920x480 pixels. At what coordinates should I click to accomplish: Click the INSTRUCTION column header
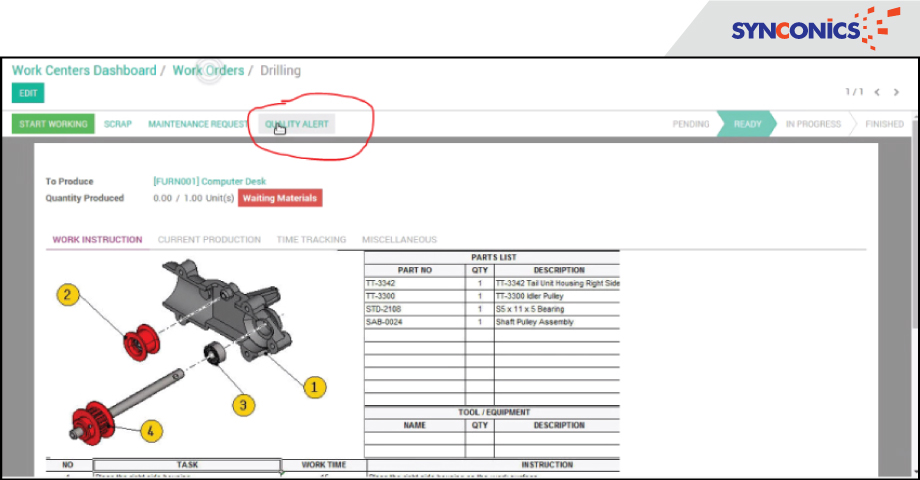pyautogui.click(x=547, y=465)
